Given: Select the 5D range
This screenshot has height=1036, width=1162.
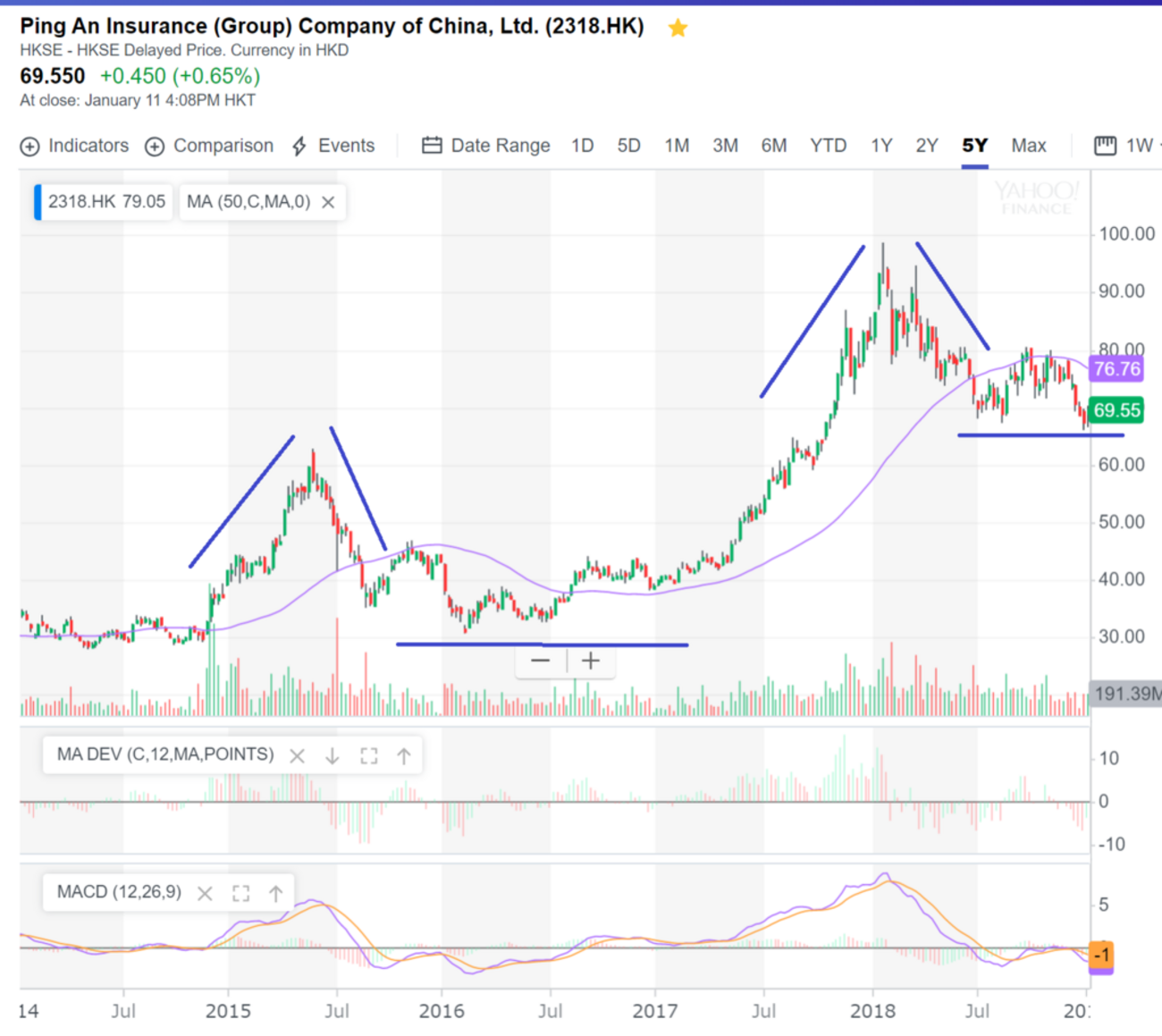Looking at the screenshot, I should pos(629,146).
